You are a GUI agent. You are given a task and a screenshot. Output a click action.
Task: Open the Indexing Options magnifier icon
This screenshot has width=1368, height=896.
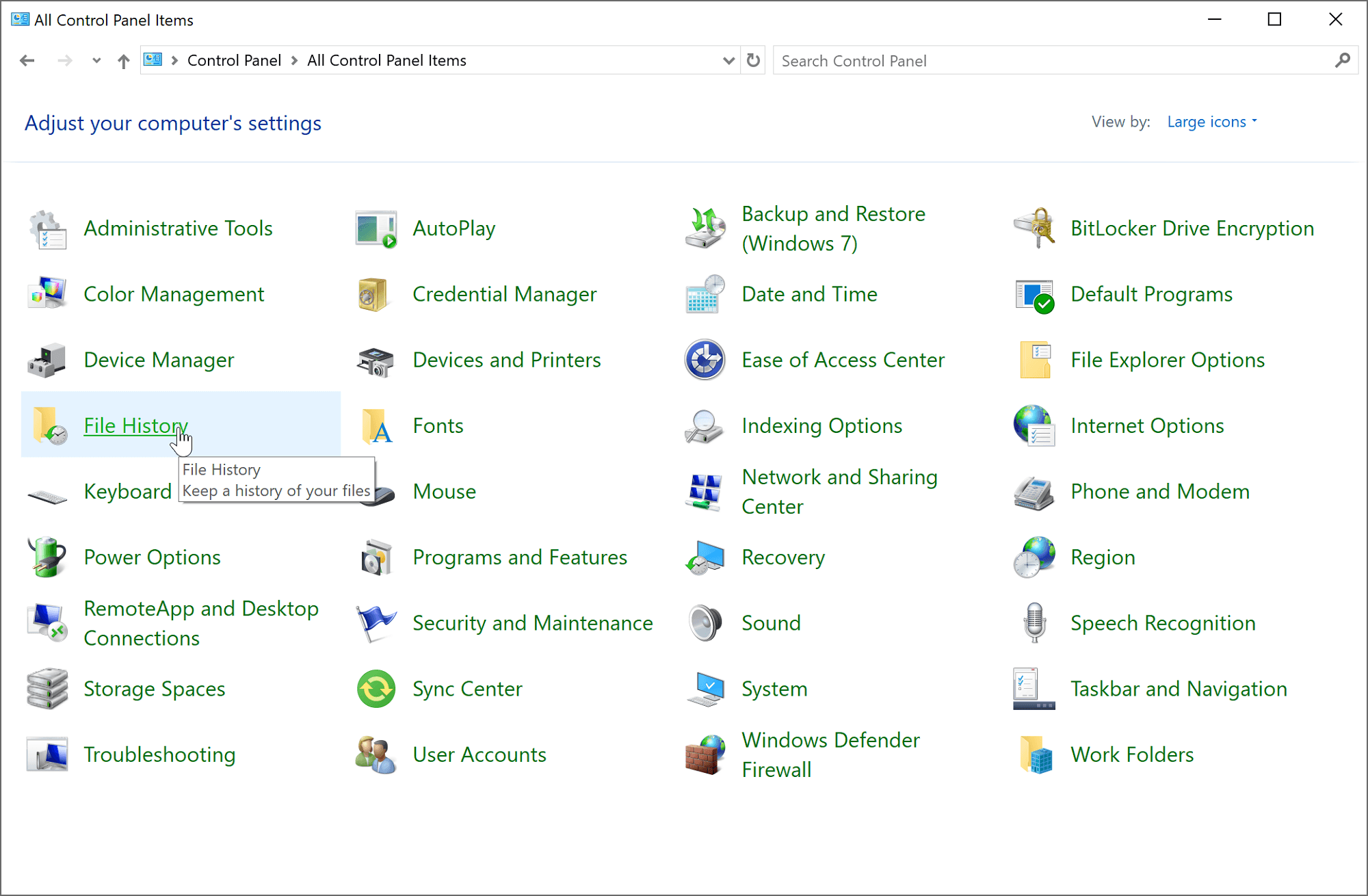click(x=704, y=426)
